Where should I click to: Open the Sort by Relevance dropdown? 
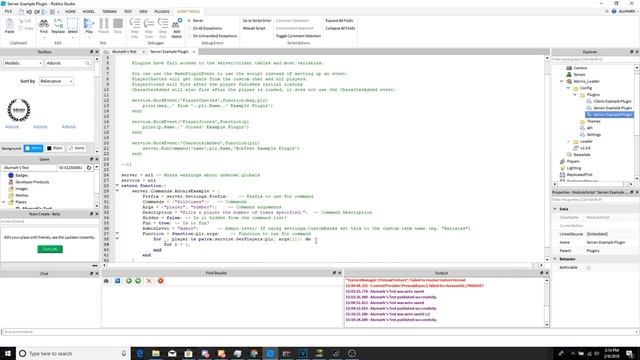coord(56,81)
